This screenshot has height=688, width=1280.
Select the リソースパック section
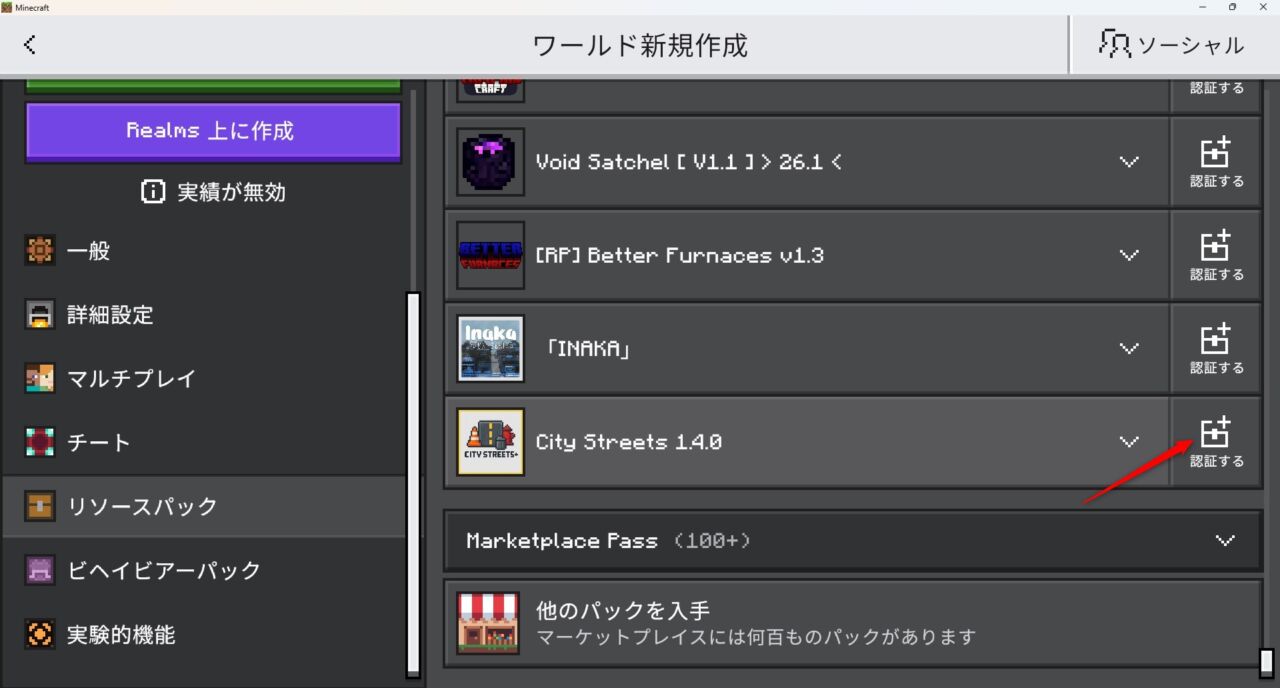point(204,507)
